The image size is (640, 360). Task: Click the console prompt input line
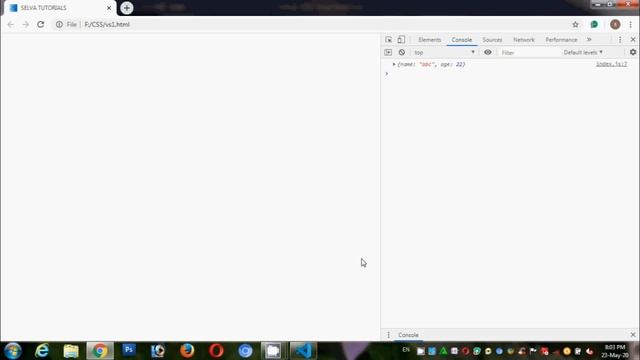(510, 73)
